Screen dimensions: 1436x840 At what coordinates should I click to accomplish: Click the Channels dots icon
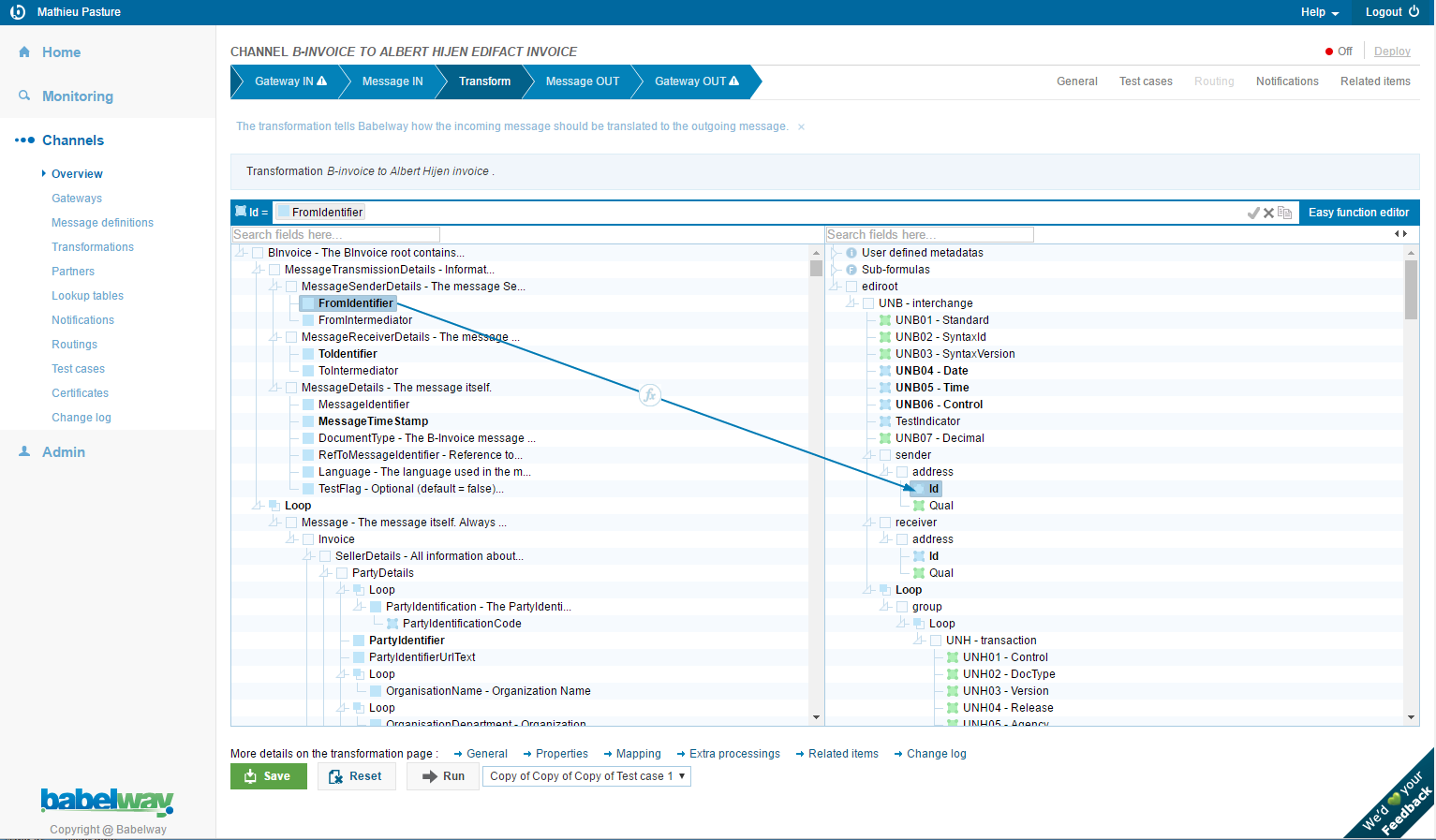[24, 140]
